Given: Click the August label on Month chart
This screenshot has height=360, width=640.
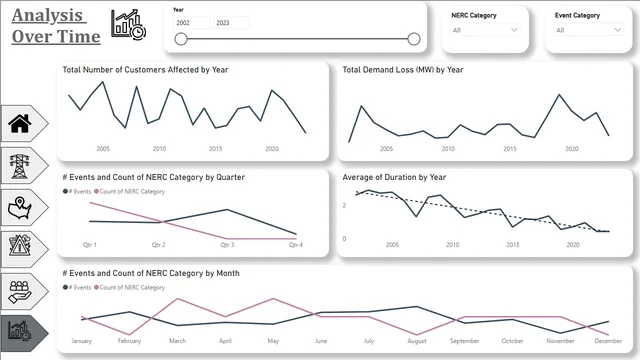Looking at the screenshot, I should pos(417,341).
